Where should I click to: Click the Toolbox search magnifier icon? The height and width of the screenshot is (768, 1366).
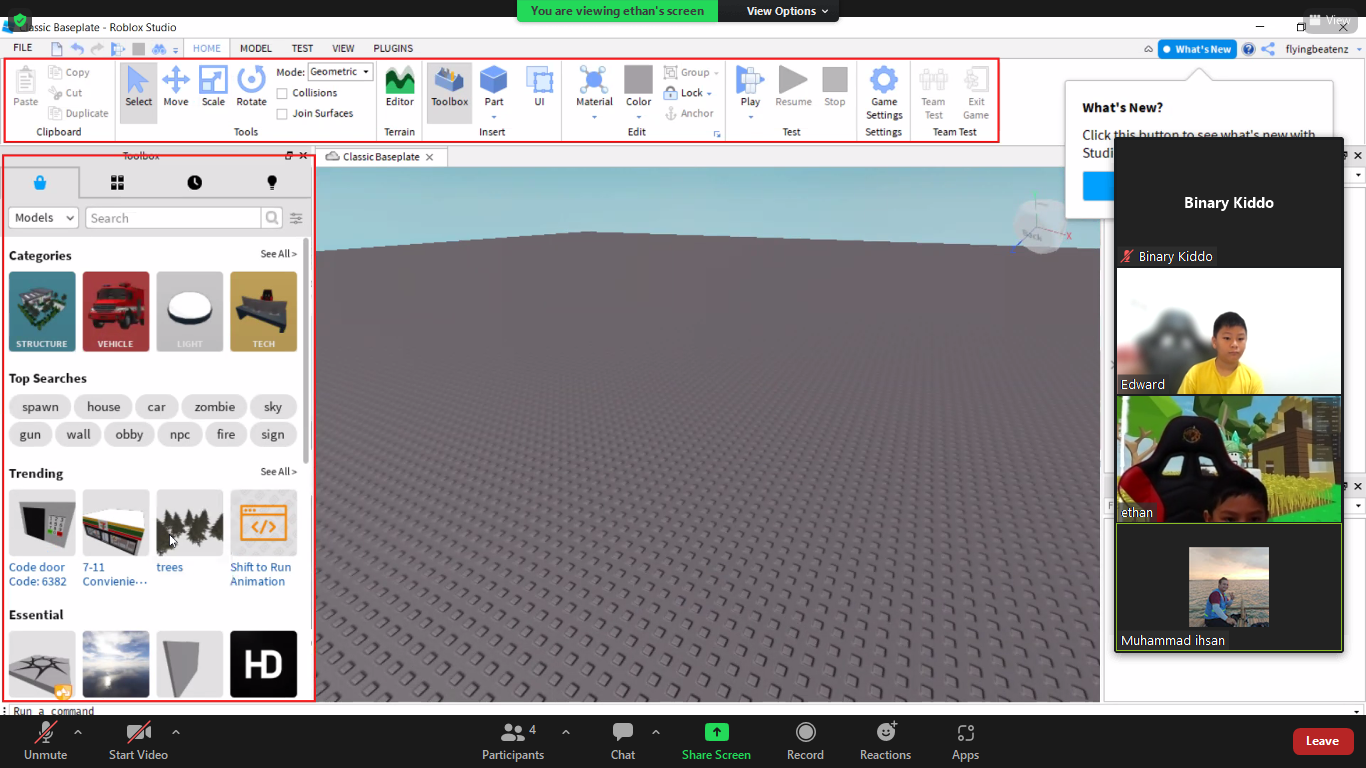pos(272,218)
